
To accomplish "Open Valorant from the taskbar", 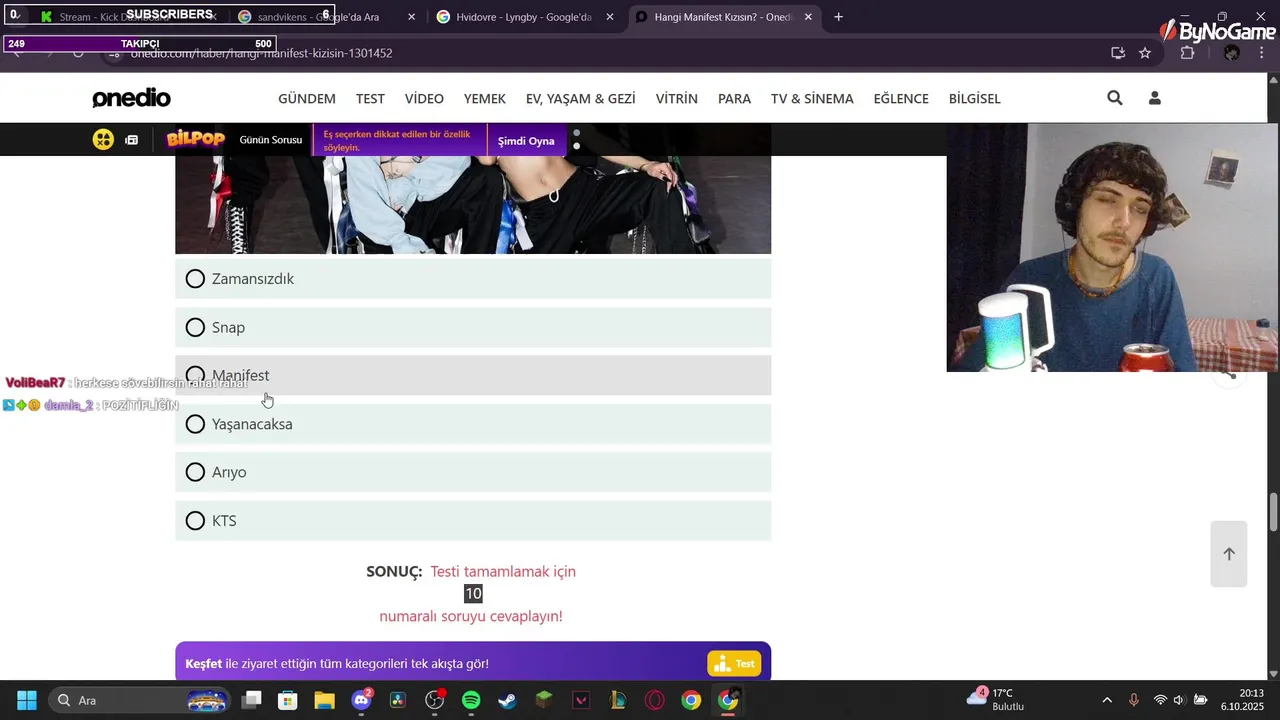I will [581, 700].
